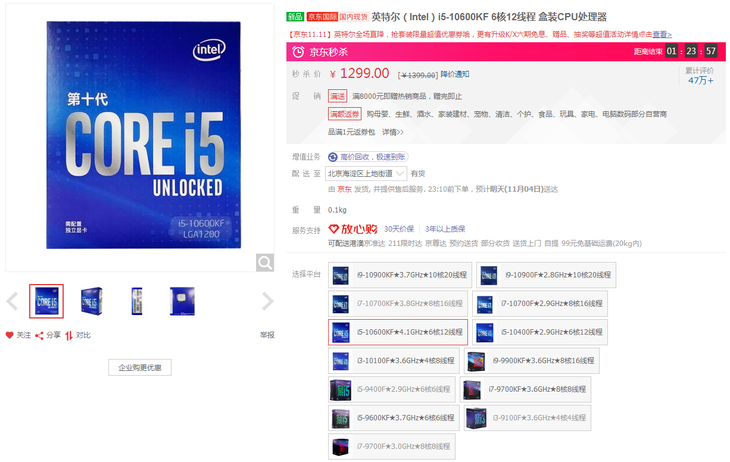Click the 举报 report link

tap(267, 335)
